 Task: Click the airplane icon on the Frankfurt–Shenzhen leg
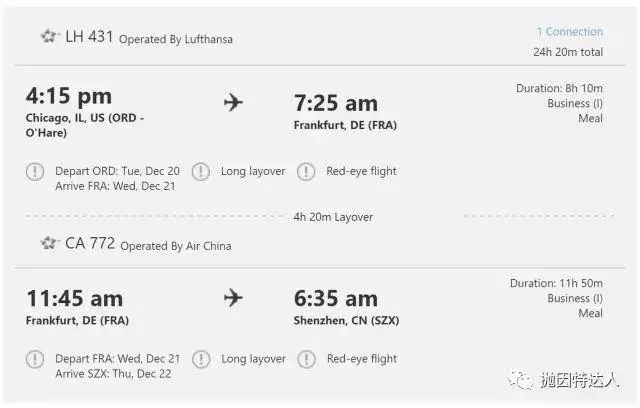[233, 298]
